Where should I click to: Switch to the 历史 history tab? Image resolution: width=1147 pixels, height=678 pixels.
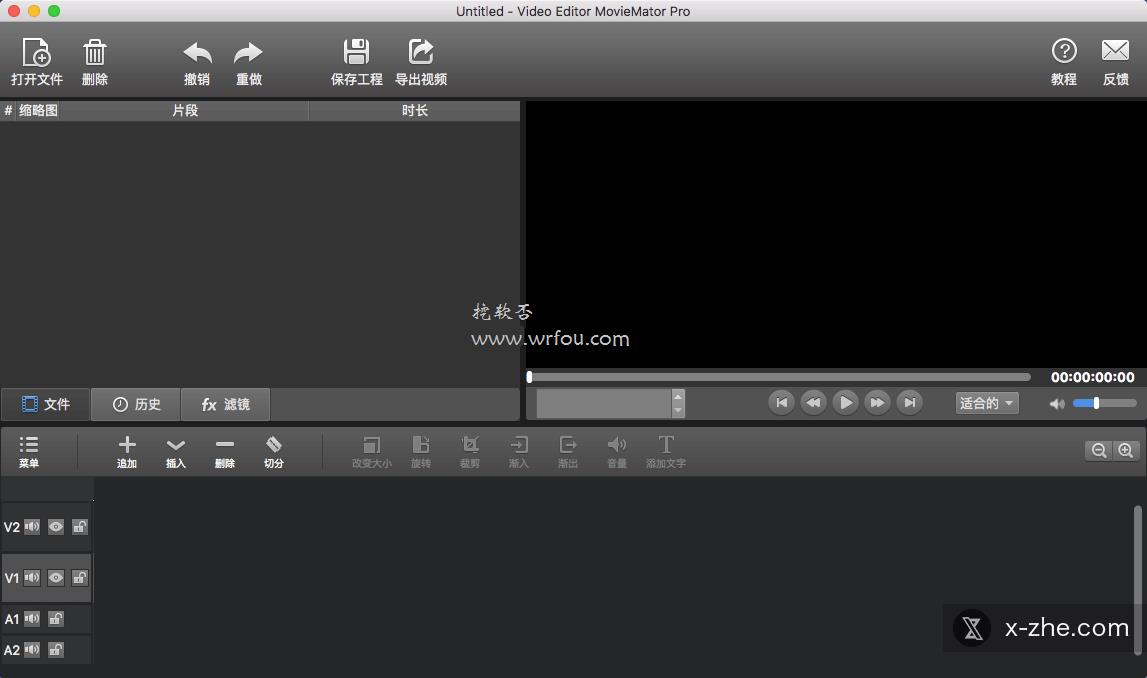[x=136, y=404]
